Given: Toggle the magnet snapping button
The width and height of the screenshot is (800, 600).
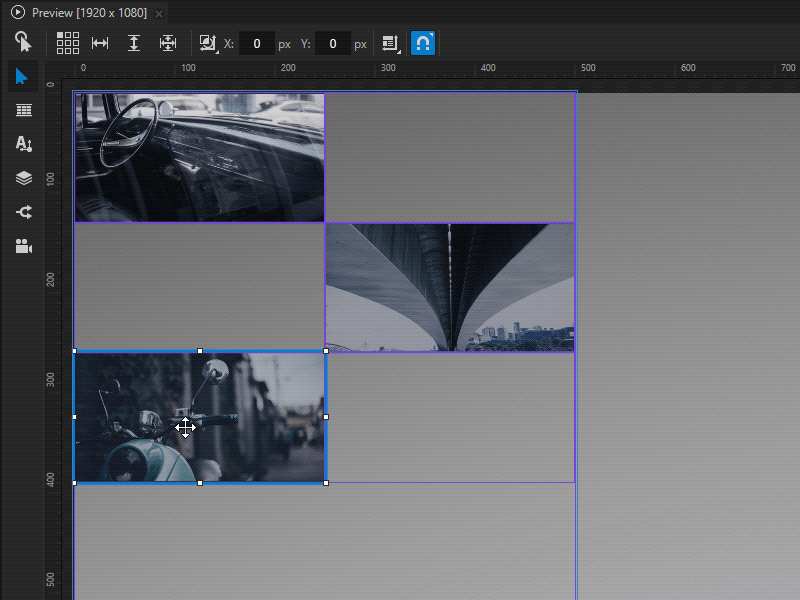Looking at the screenshot, I should point(423,43).
